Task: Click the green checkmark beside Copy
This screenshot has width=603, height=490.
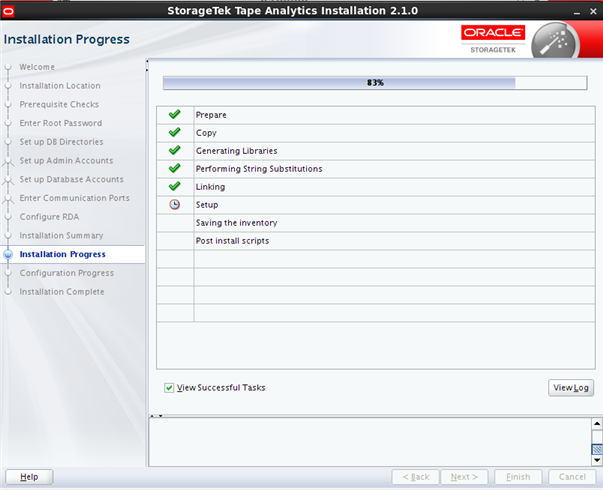Action: [175, 132]
